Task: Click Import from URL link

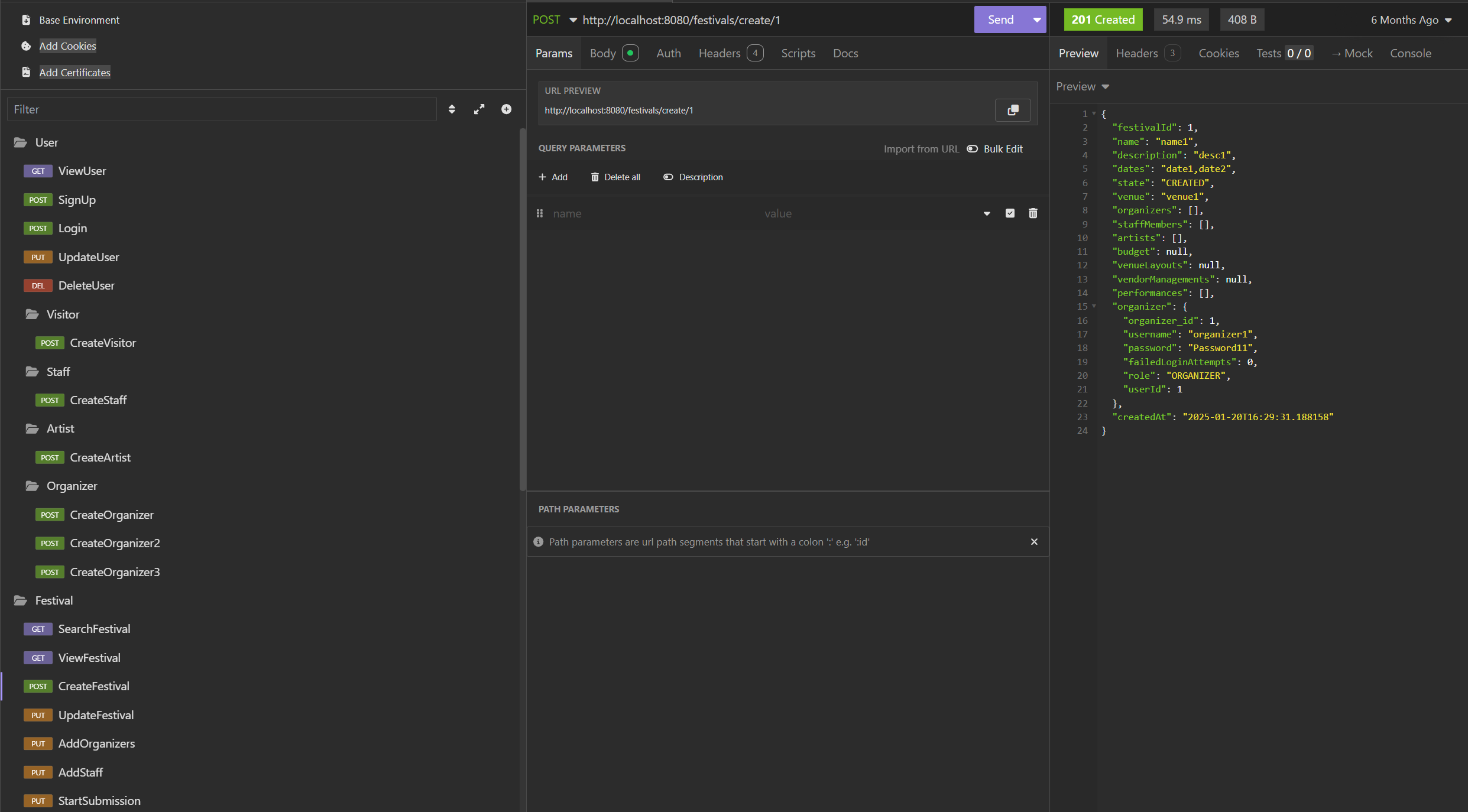Action: click(921, 148)
